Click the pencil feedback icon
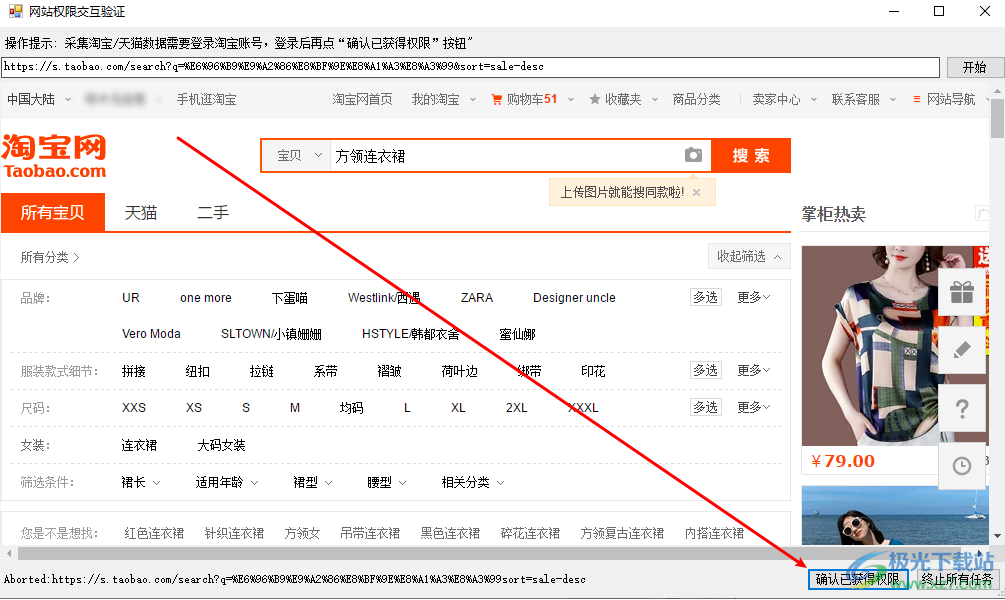The width and height of the screenshot is (1005, 600). coord(962,350)
